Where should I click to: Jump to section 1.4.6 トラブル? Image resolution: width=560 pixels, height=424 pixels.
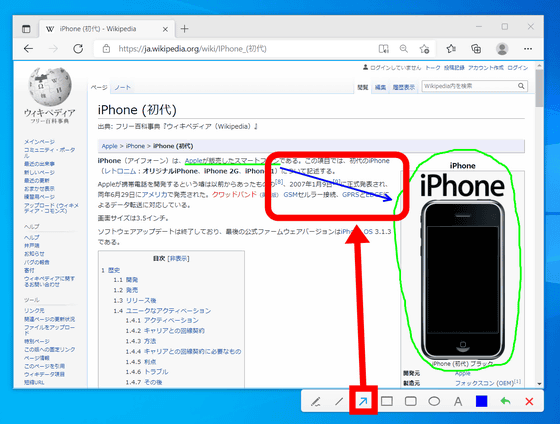point(156,372)
